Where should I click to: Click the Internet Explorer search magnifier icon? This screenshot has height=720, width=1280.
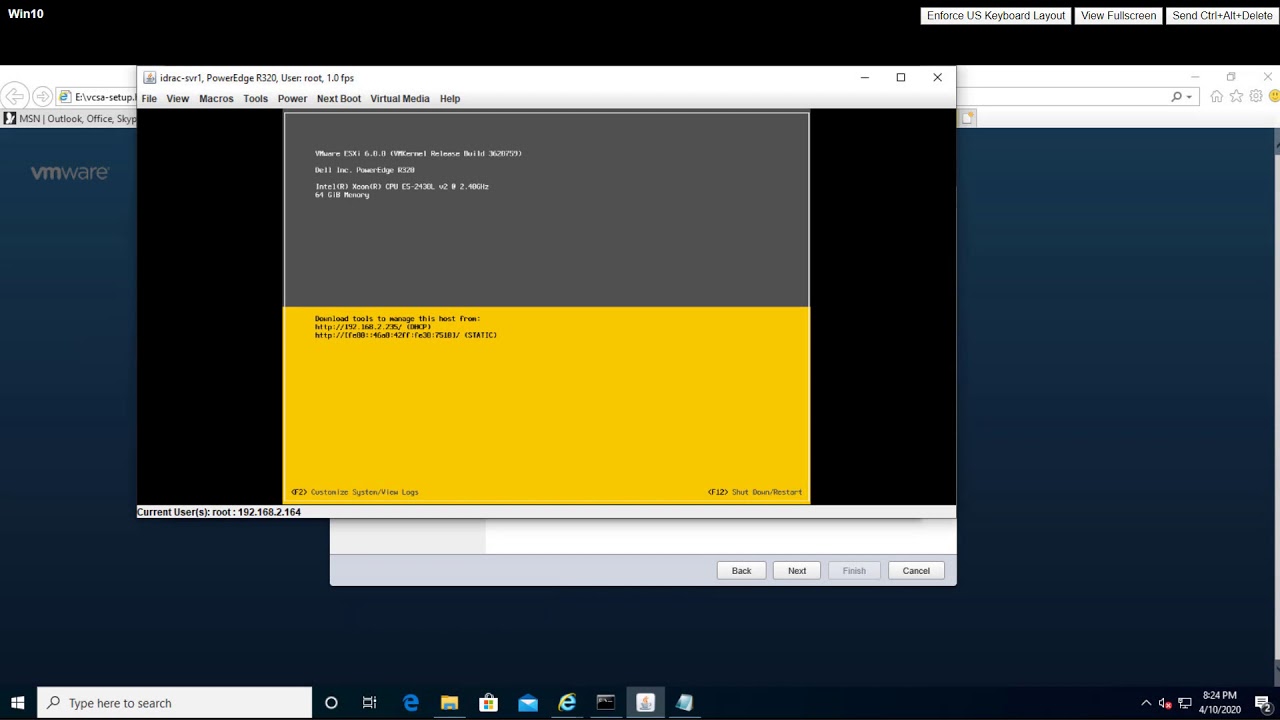[1177, 97]
